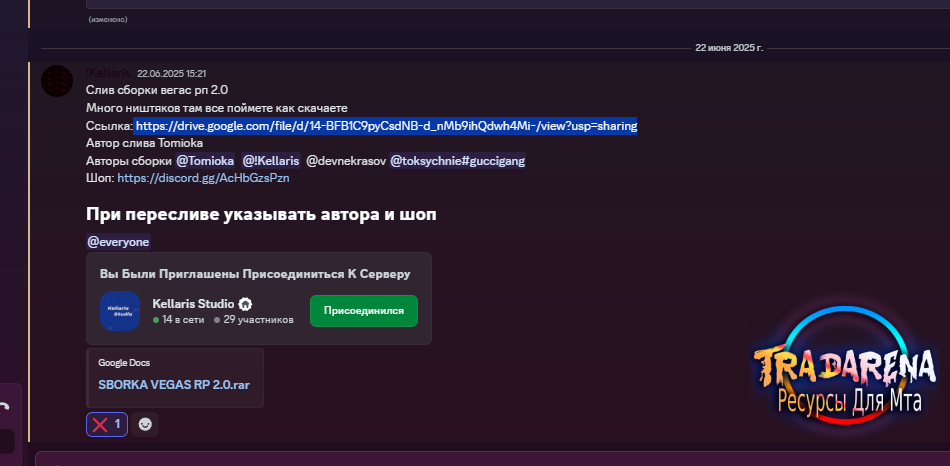Open the add reaction smiley icon
The height and width of the screenshot is (466, 950).
[x=146, y=424]
